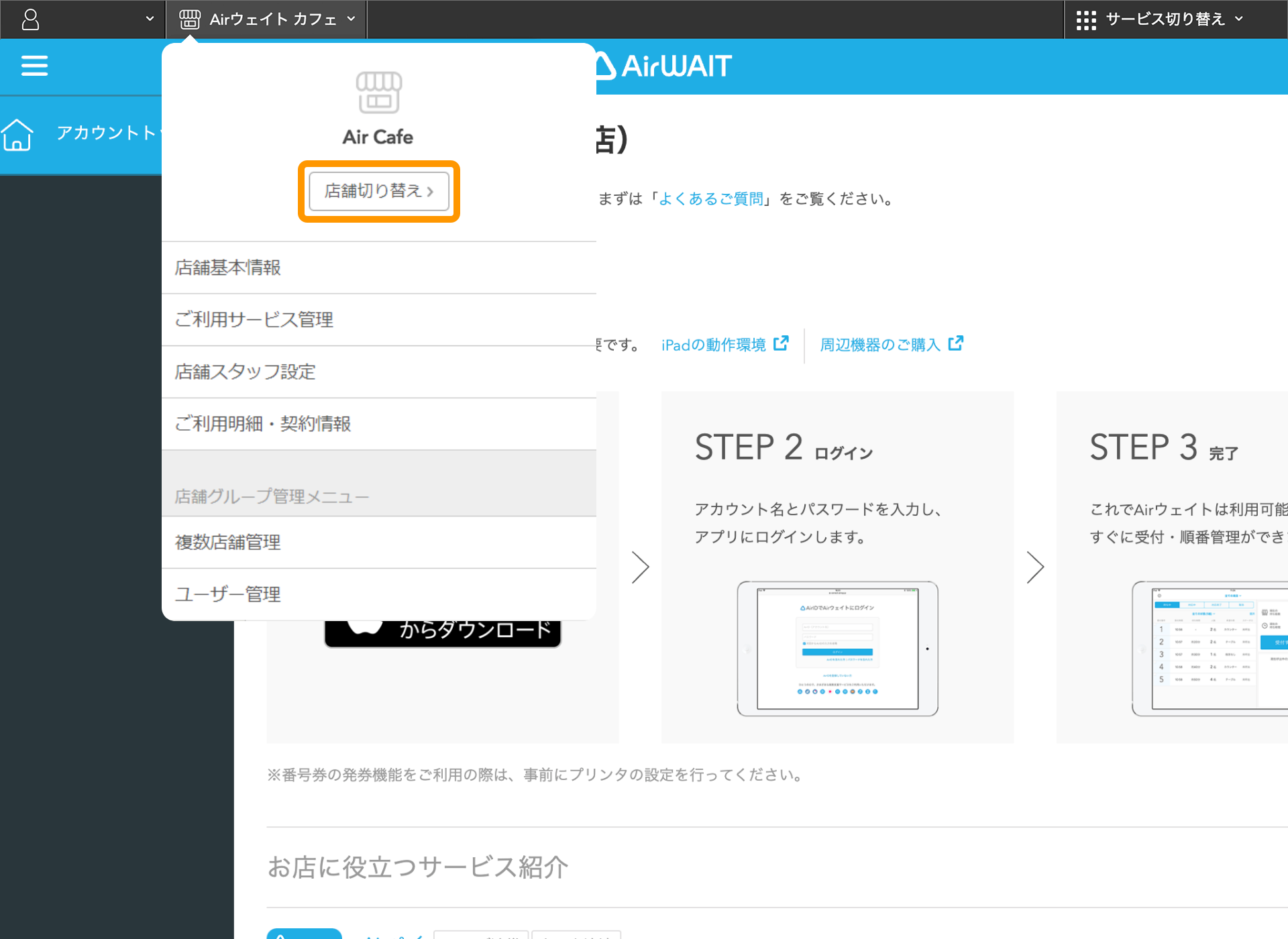1288x939 pixels.
Task: Click the AirWAIT logo
Action: 663,66
